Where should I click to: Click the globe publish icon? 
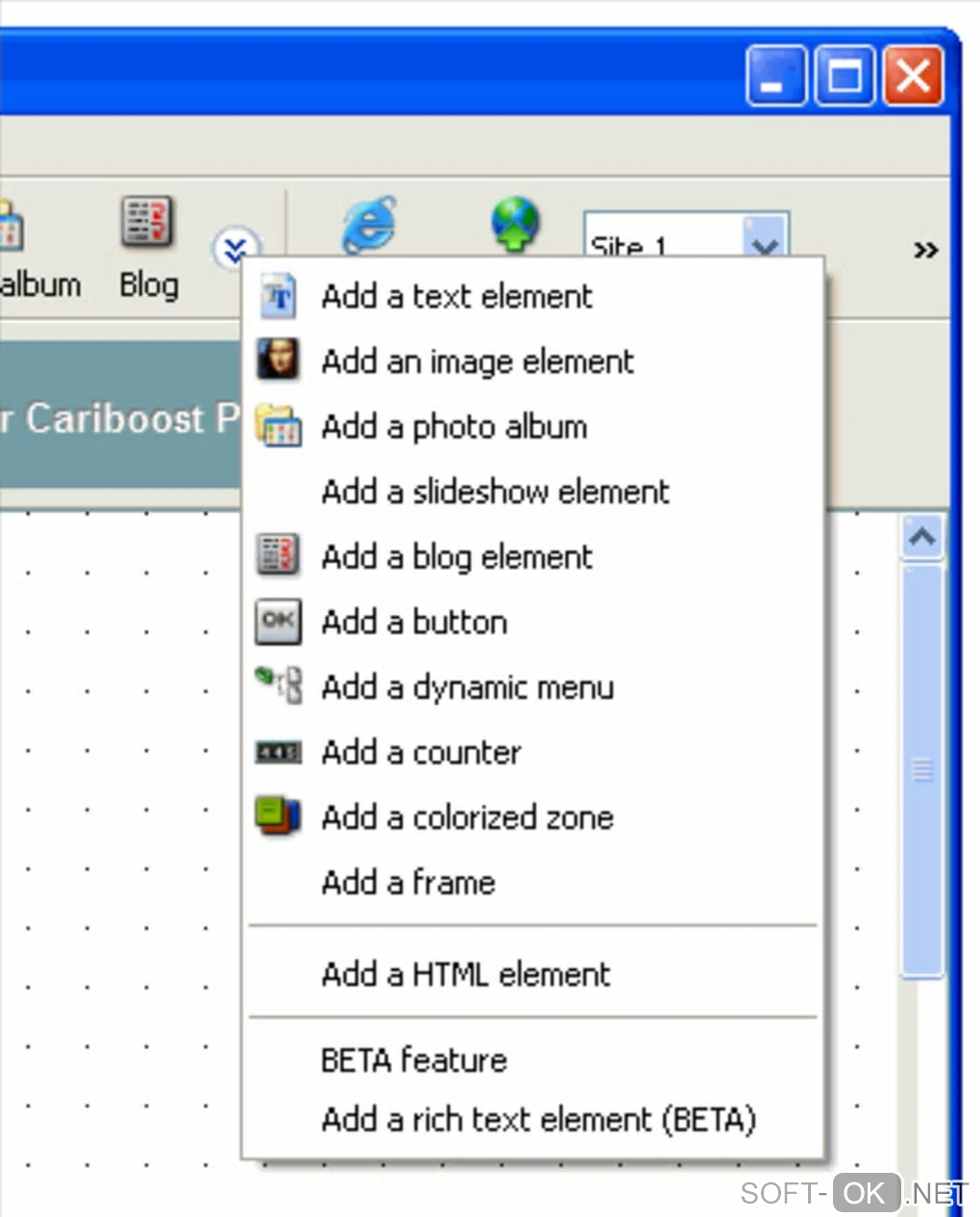[x=516, y=224]
